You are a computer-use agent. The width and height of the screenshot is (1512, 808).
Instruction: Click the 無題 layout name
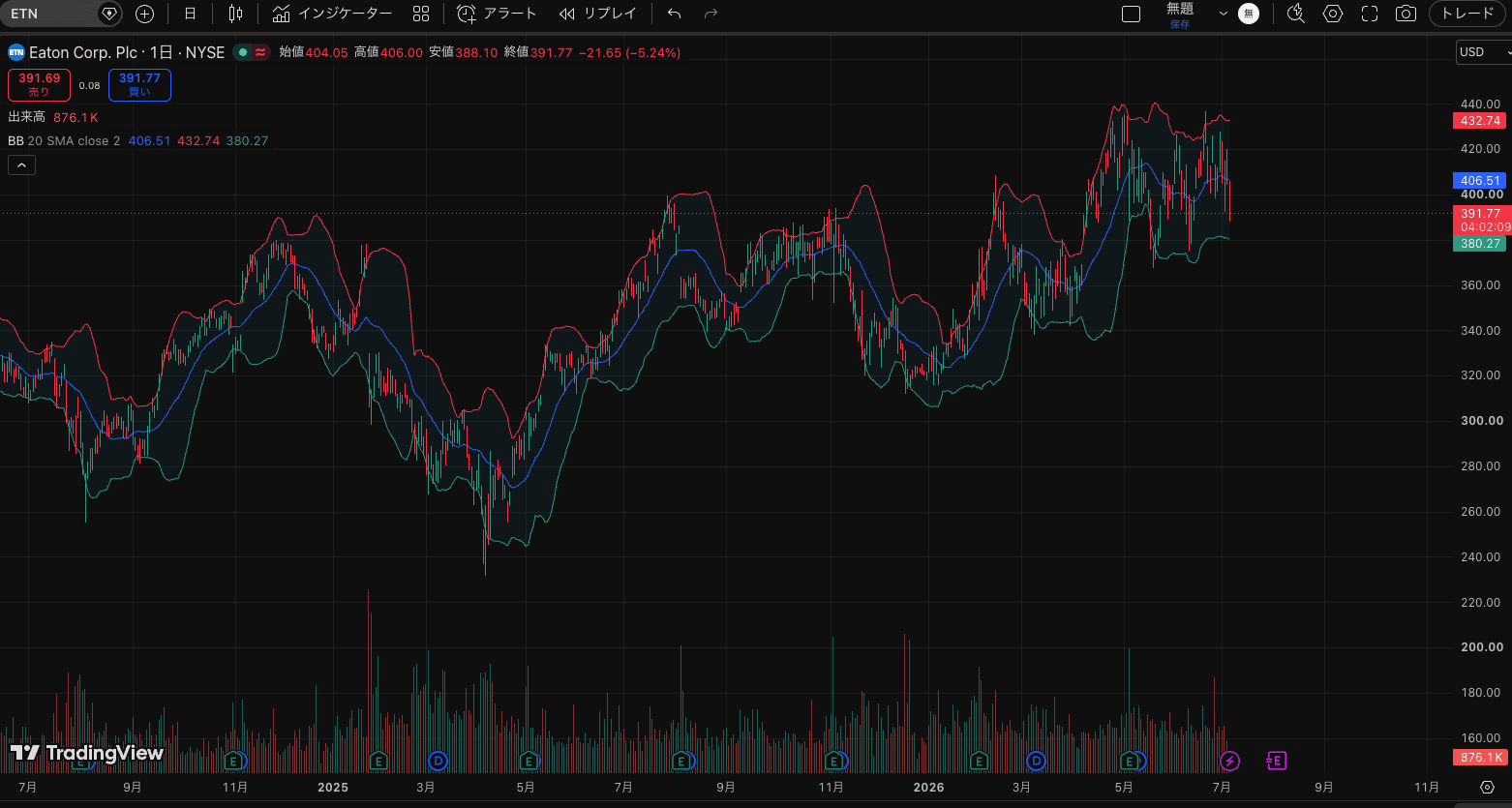click(x=1180, y=9)
